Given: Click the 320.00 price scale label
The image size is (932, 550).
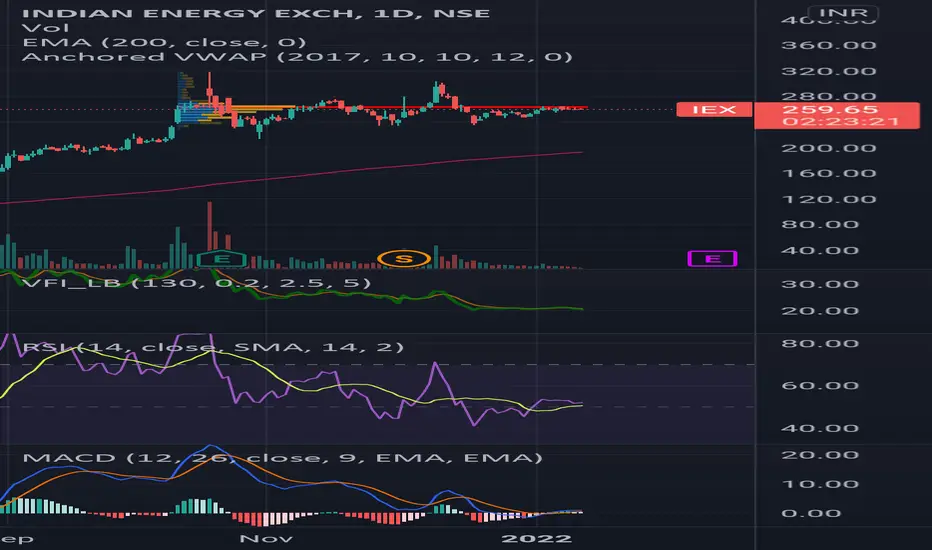Looking at the screenshot, I should [x=829, y=71].
